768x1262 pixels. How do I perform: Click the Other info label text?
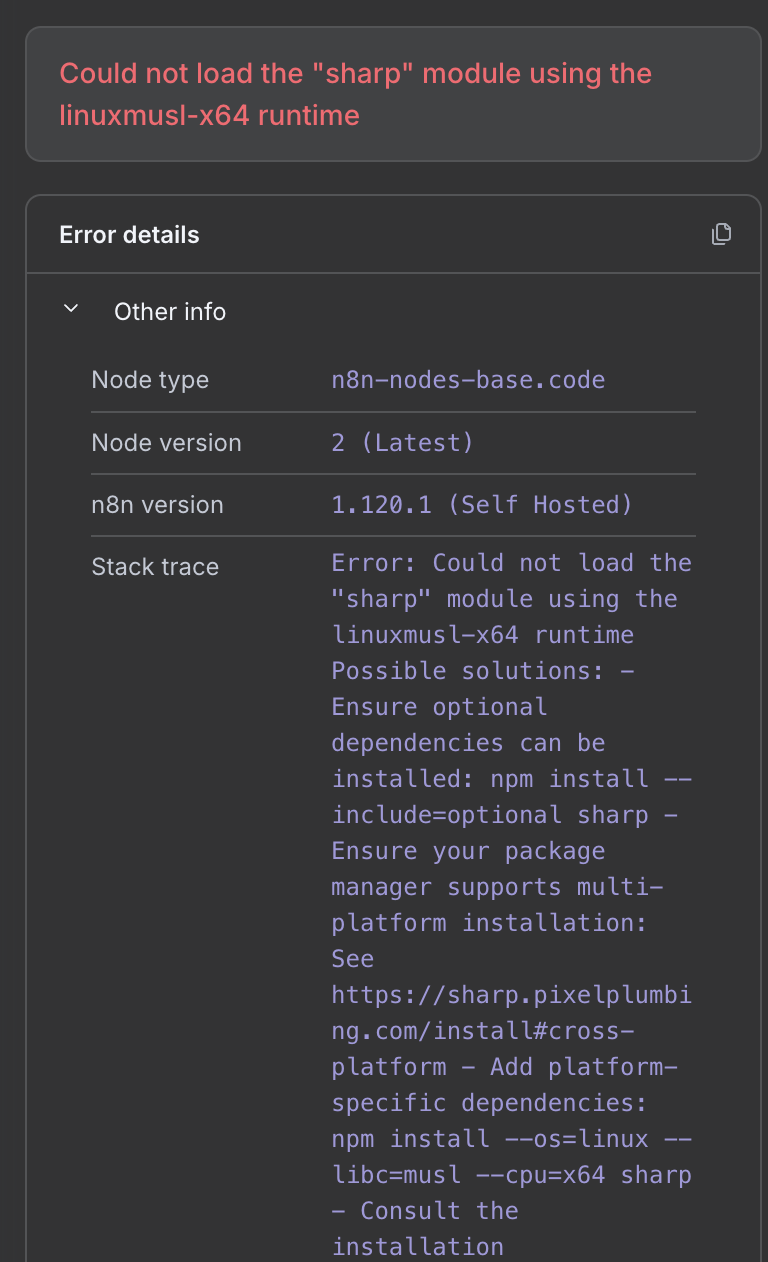click(170, 311)
